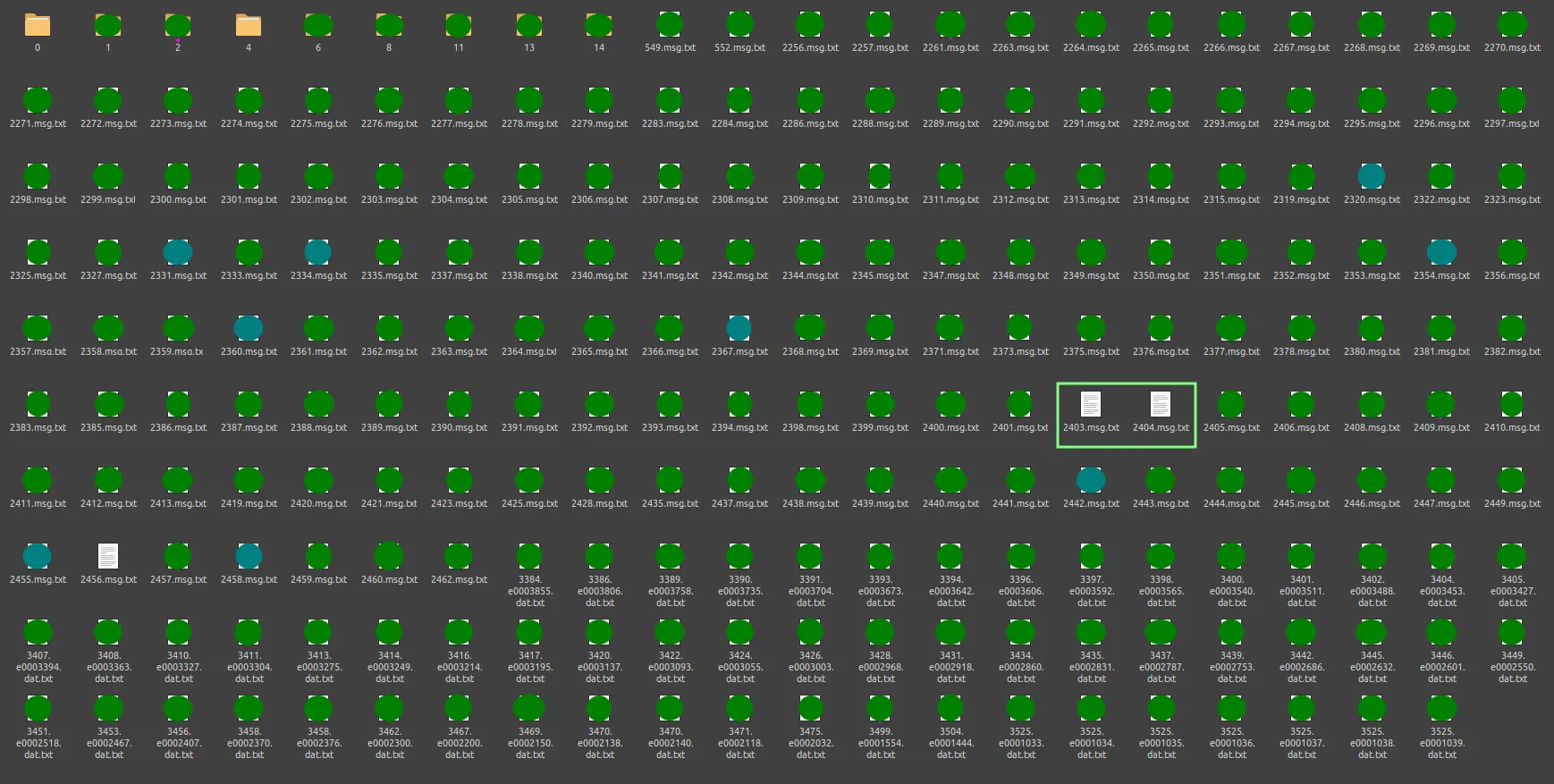
Task: Select file 2442.msg.txt
Action: click(x=1091, y=481)
